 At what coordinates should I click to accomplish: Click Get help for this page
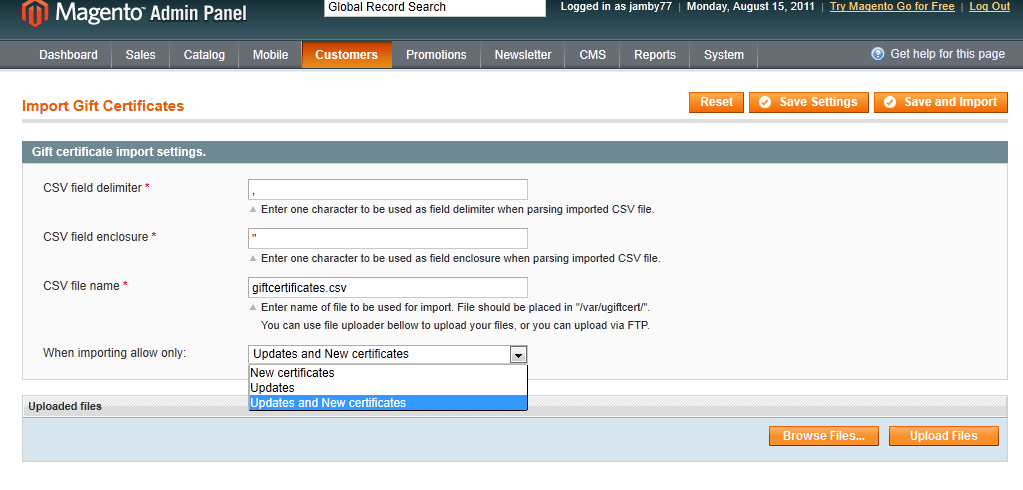(x=947, y=54)
